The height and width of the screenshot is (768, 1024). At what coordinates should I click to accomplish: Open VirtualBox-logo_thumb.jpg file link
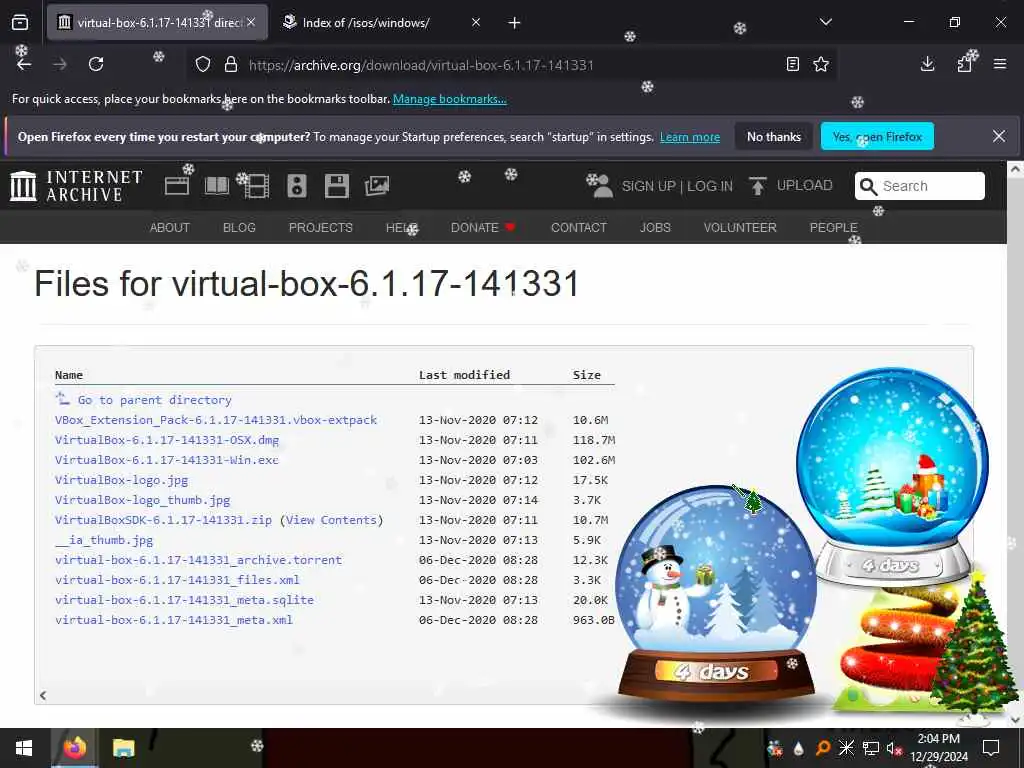(142, 500)
